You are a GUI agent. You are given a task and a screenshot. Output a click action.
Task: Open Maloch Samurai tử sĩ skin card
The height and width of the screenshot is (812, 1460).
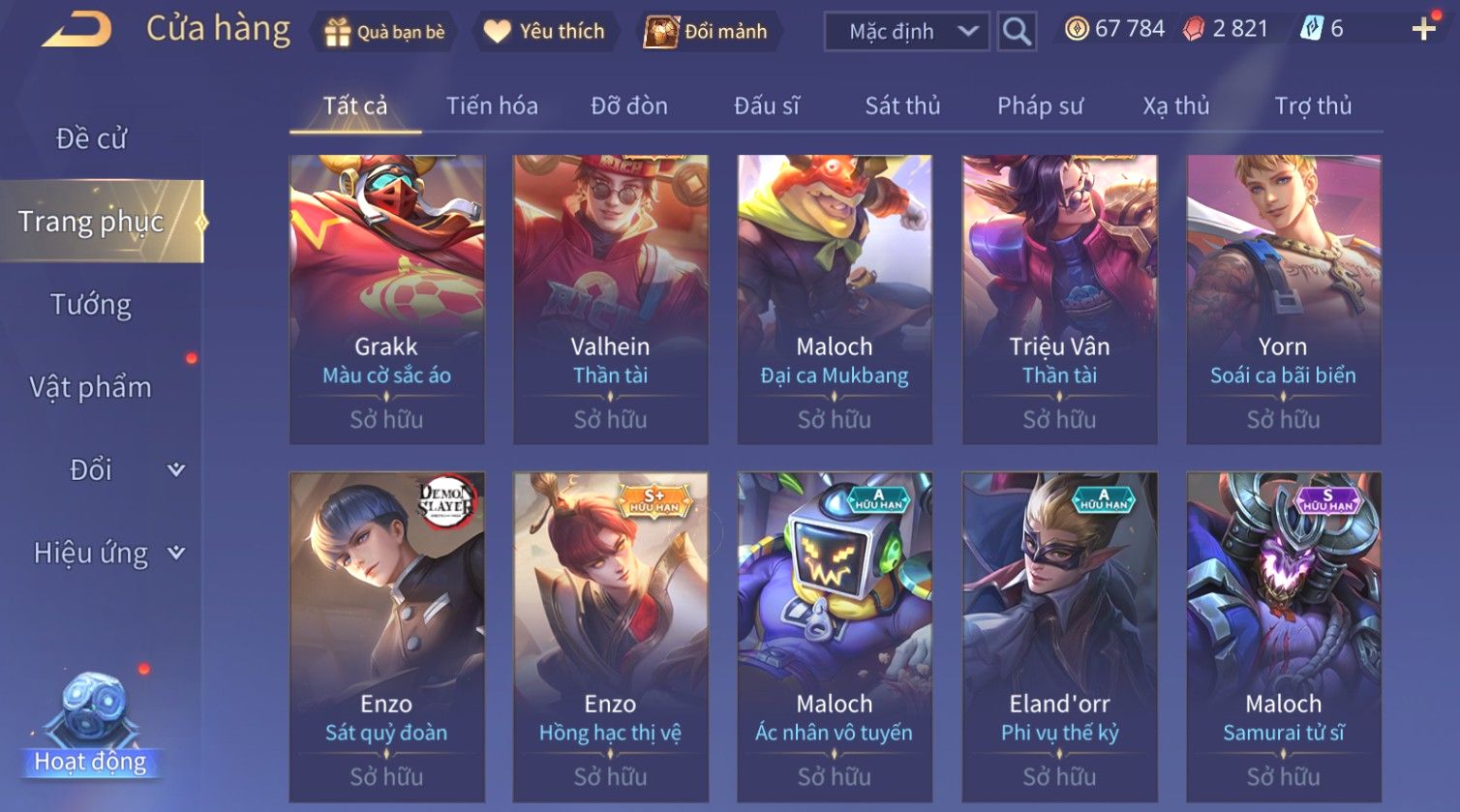[x=1284, y=637]
